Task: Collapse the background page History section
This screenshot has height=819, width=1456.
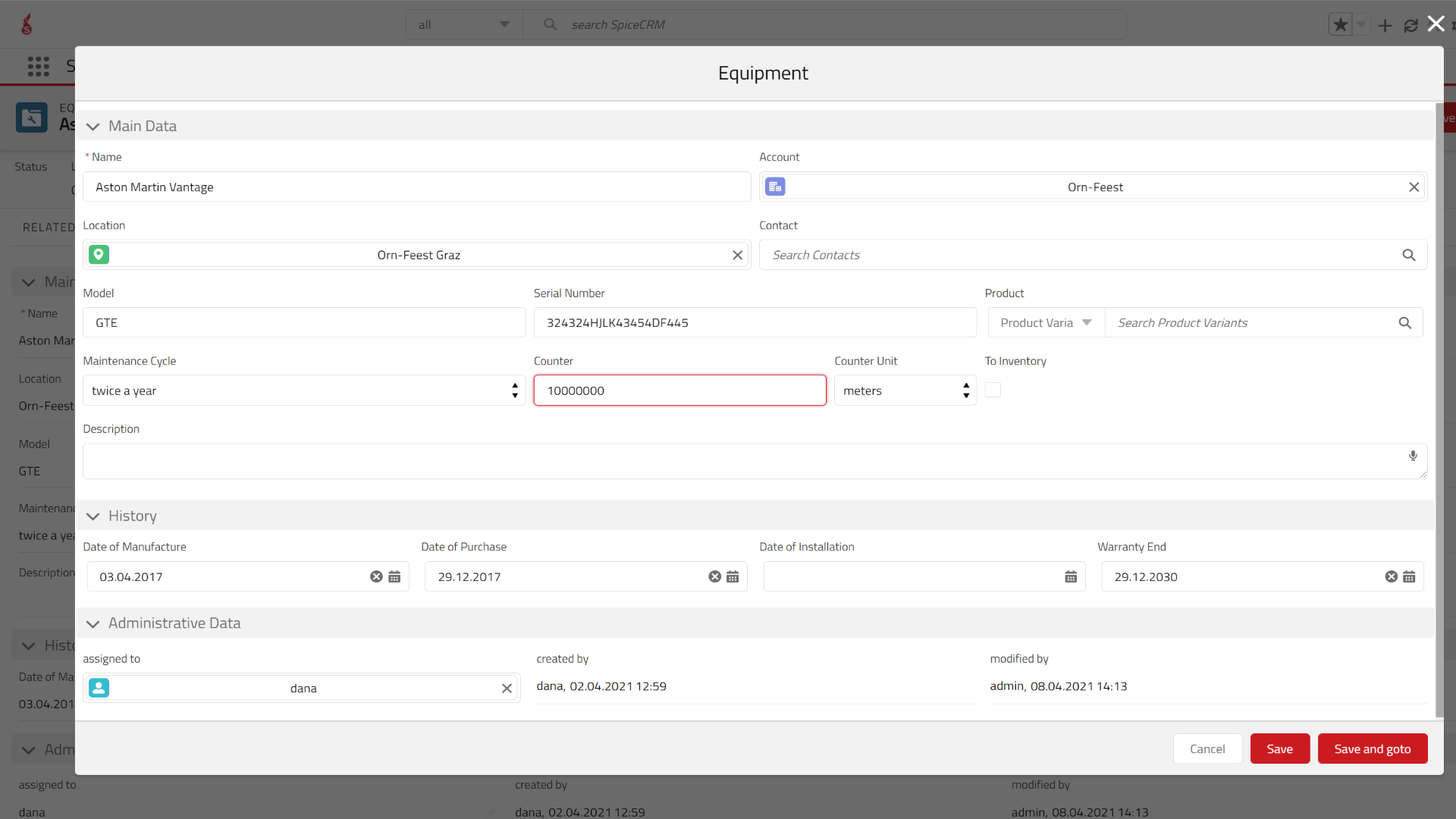Action: pos(29,646)
